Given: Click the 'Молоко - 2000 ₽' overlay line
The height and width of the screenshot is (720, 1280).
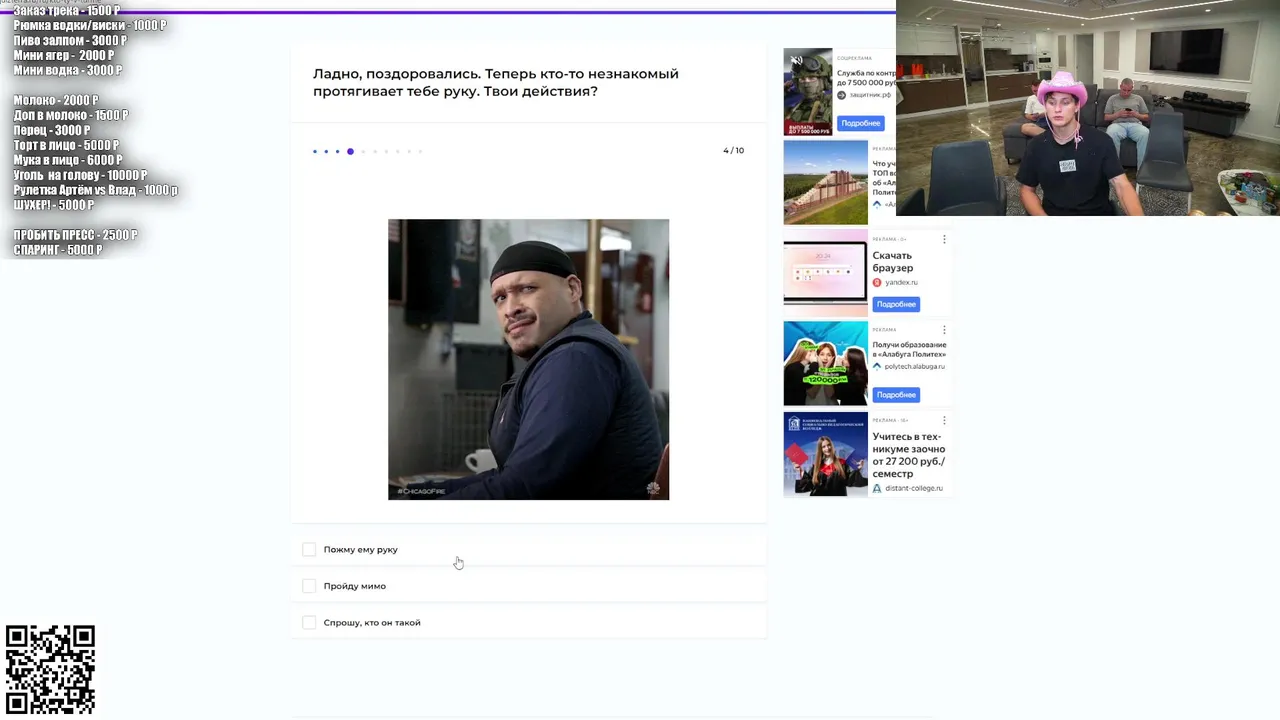Looking at the screenshot, I should [56, 100].
